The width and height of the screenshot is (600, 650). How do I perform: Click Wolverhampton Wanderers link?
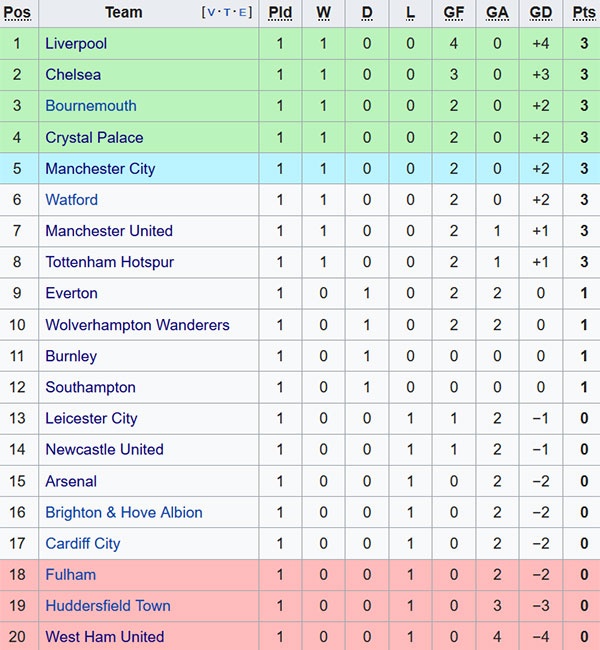[137, 325]
